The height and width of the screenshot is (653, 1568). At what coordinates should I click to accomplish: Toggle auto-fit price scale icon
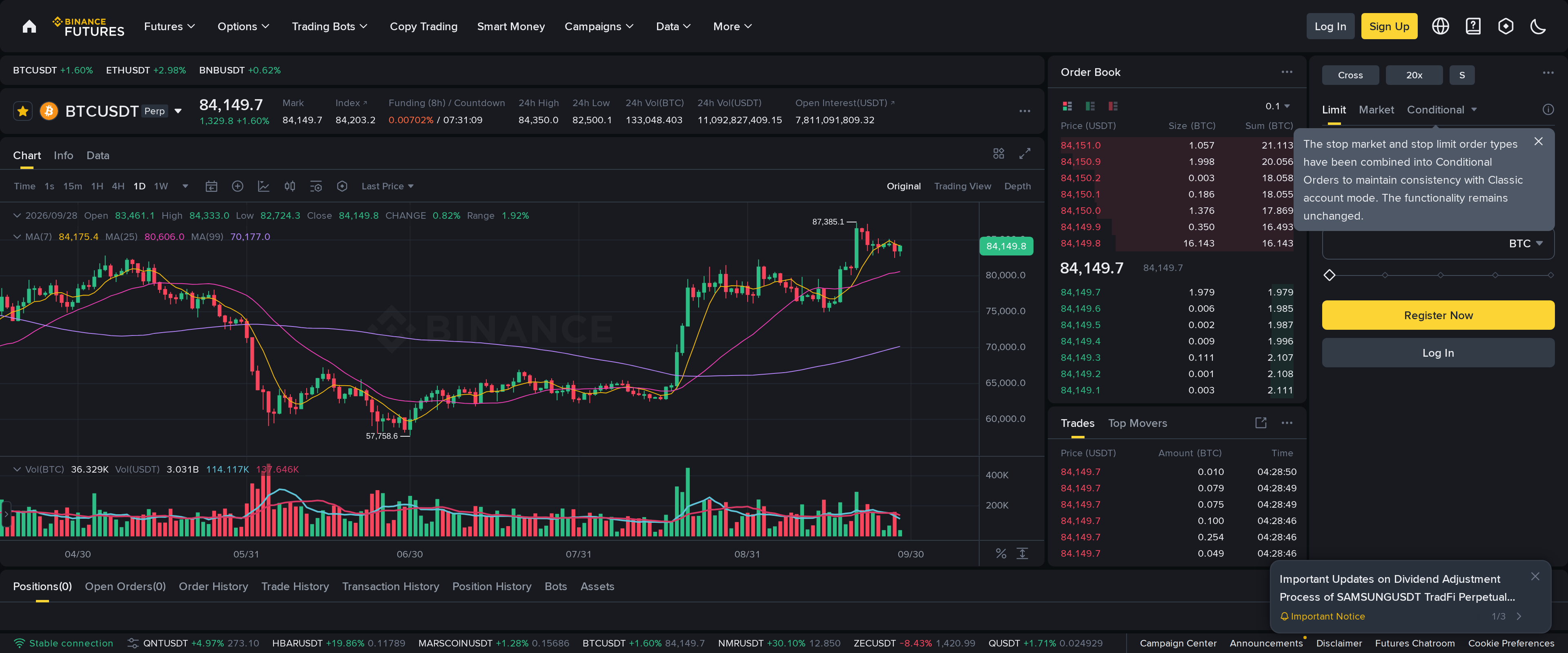1022,553
